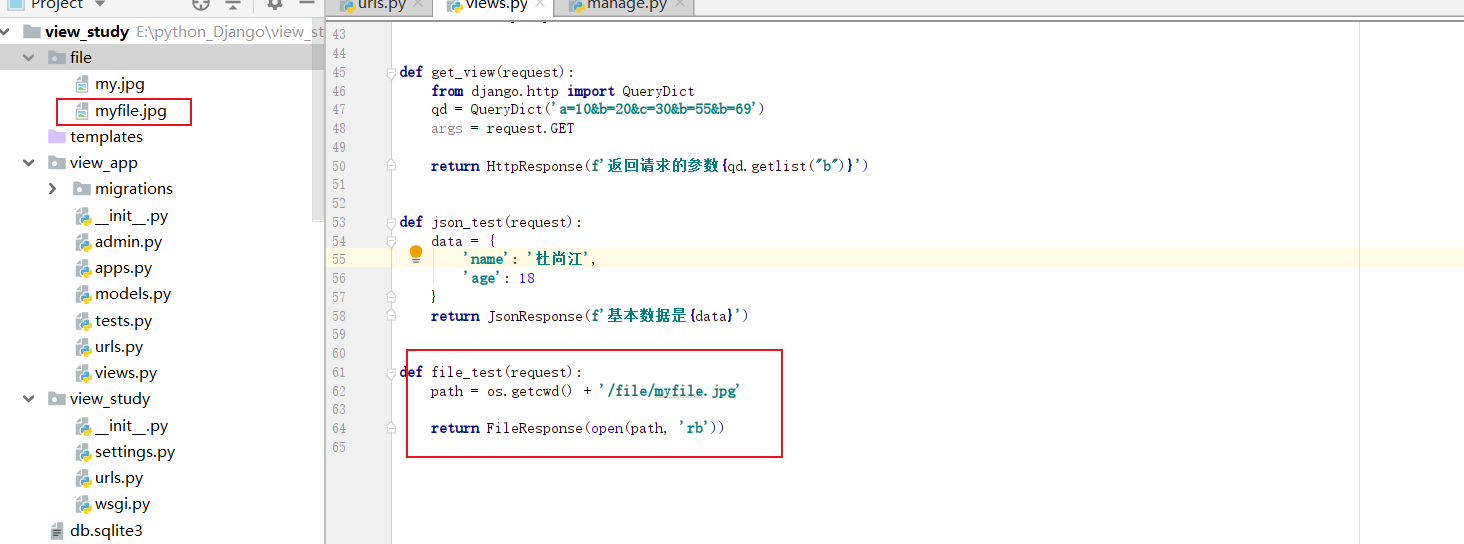Click the folder icon beside migrations
The width and height of the screenshot is (1464, 544).
[82, 189]
